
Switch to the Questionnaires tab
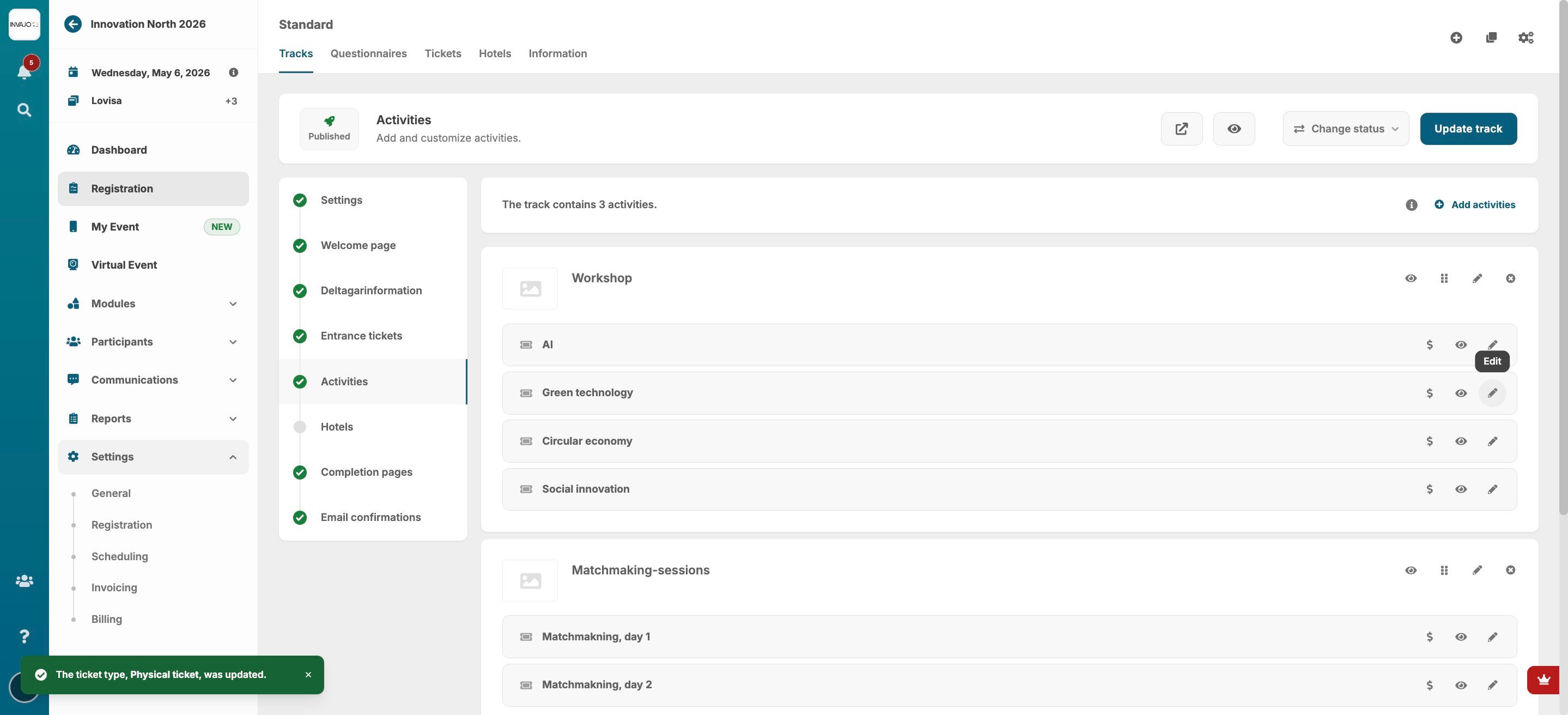[x=368, y=53]
